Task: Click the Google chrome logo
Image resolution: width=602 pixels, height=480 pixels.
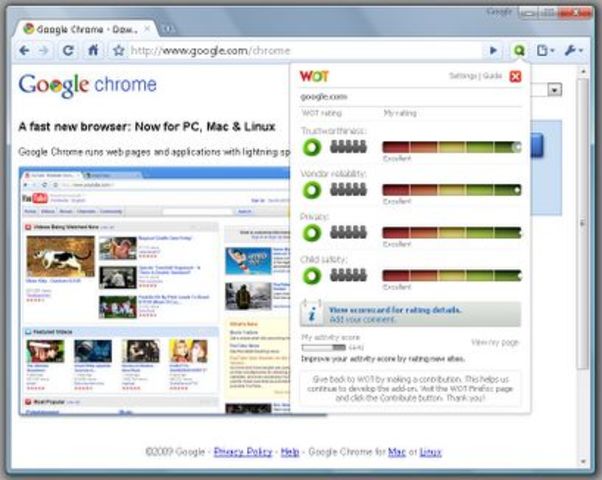Action: (88, 85)
